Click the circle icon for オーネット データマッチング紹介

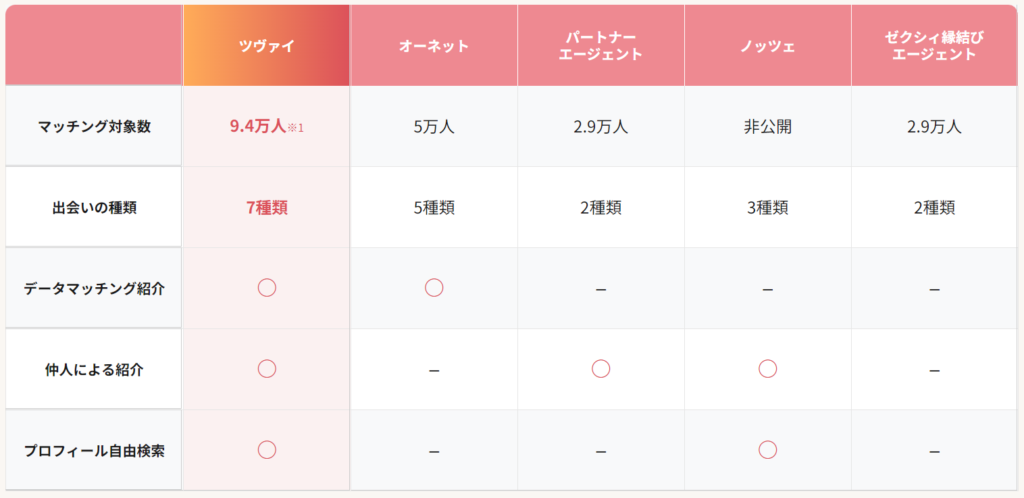434,288
